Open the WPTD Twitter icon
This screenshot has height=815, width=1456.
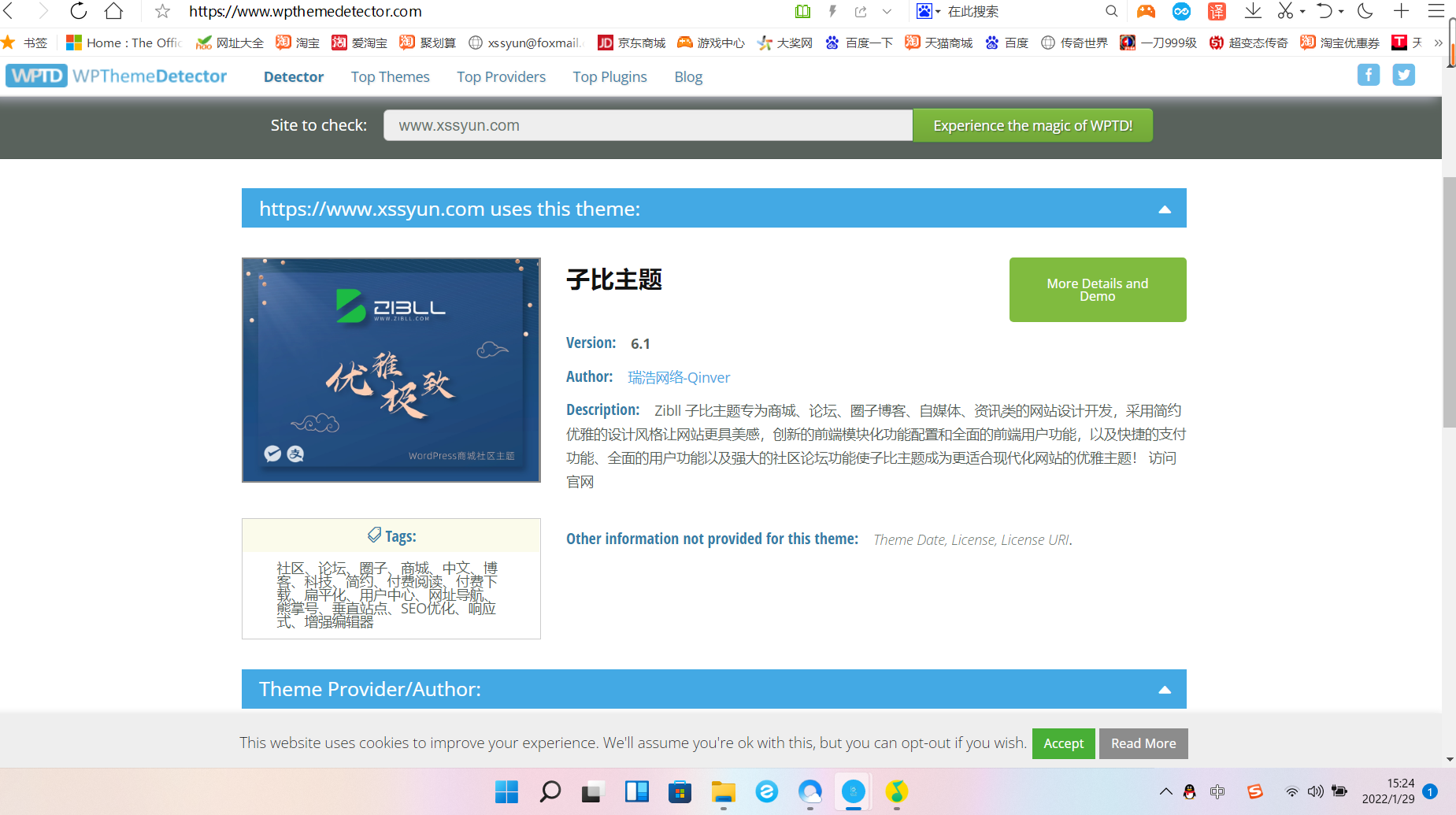tap(1404, 75)
